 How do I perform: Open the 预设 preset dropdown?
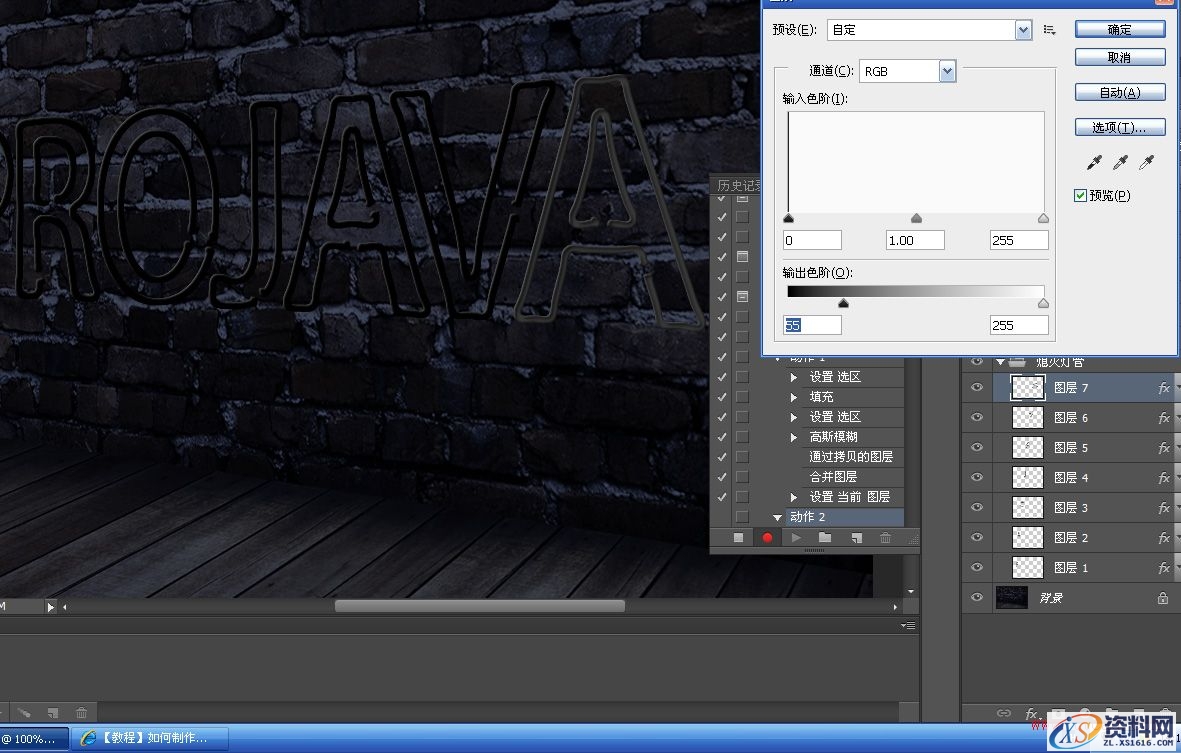(1023, 30)
